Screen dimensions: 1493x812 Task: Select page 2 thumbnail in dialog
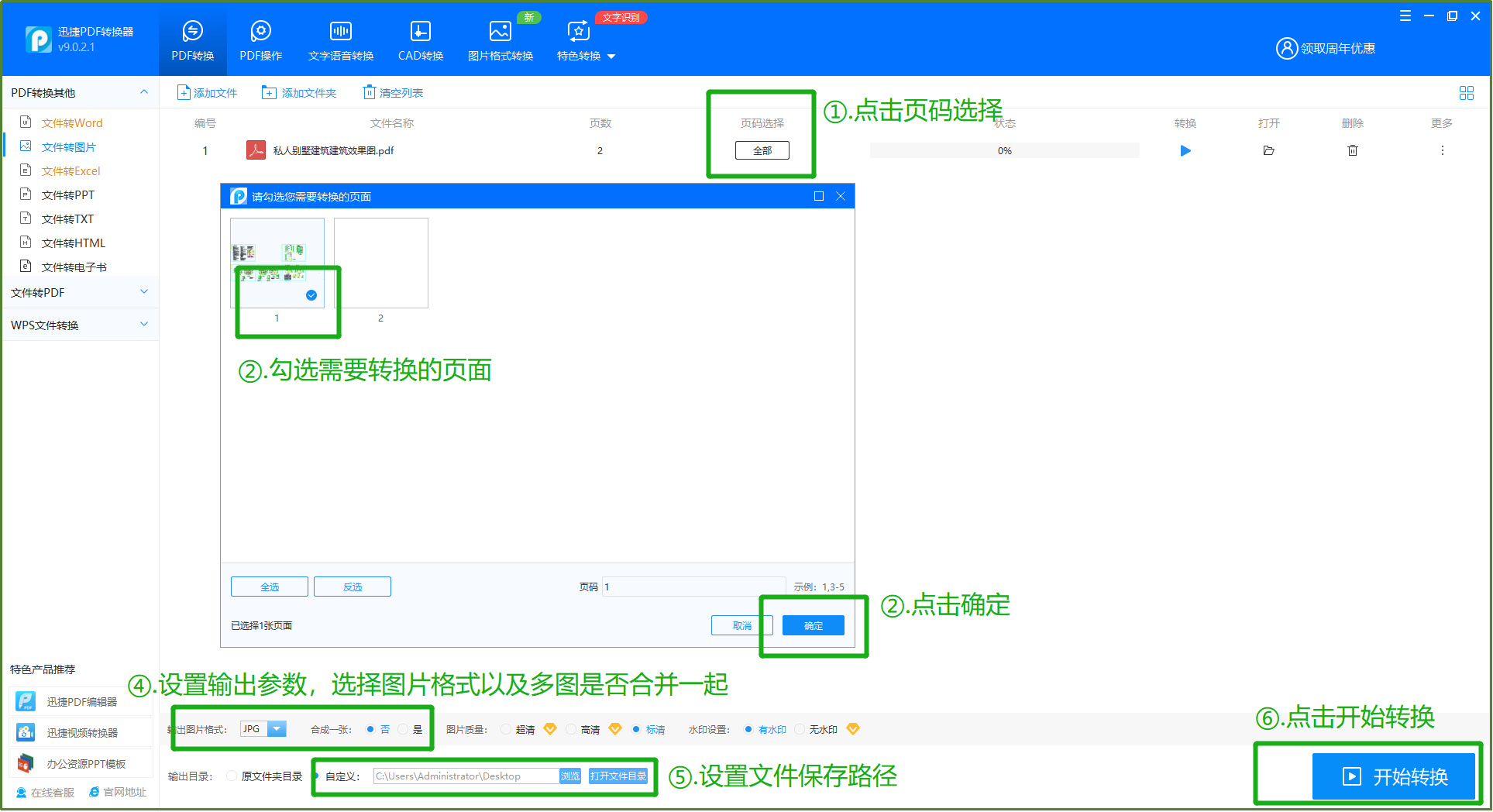point(380,263)
